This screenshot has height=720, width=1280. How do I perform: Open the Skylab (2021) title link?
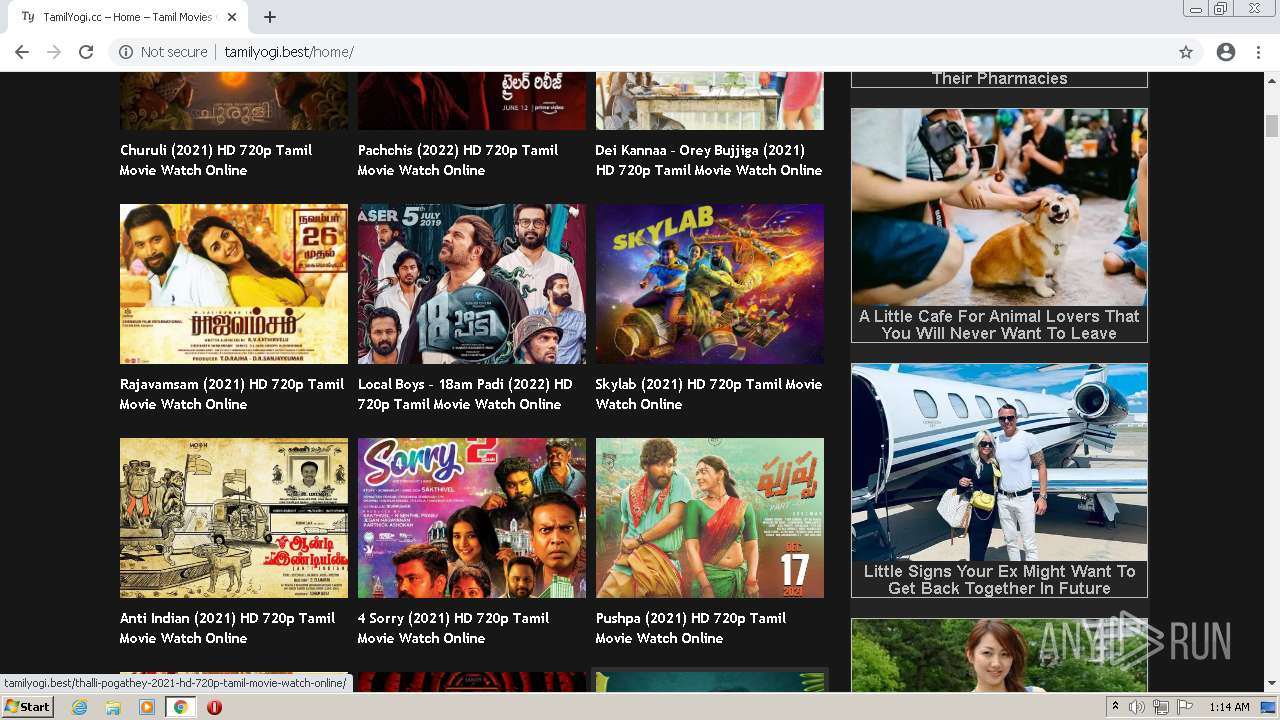click(709, 394)
